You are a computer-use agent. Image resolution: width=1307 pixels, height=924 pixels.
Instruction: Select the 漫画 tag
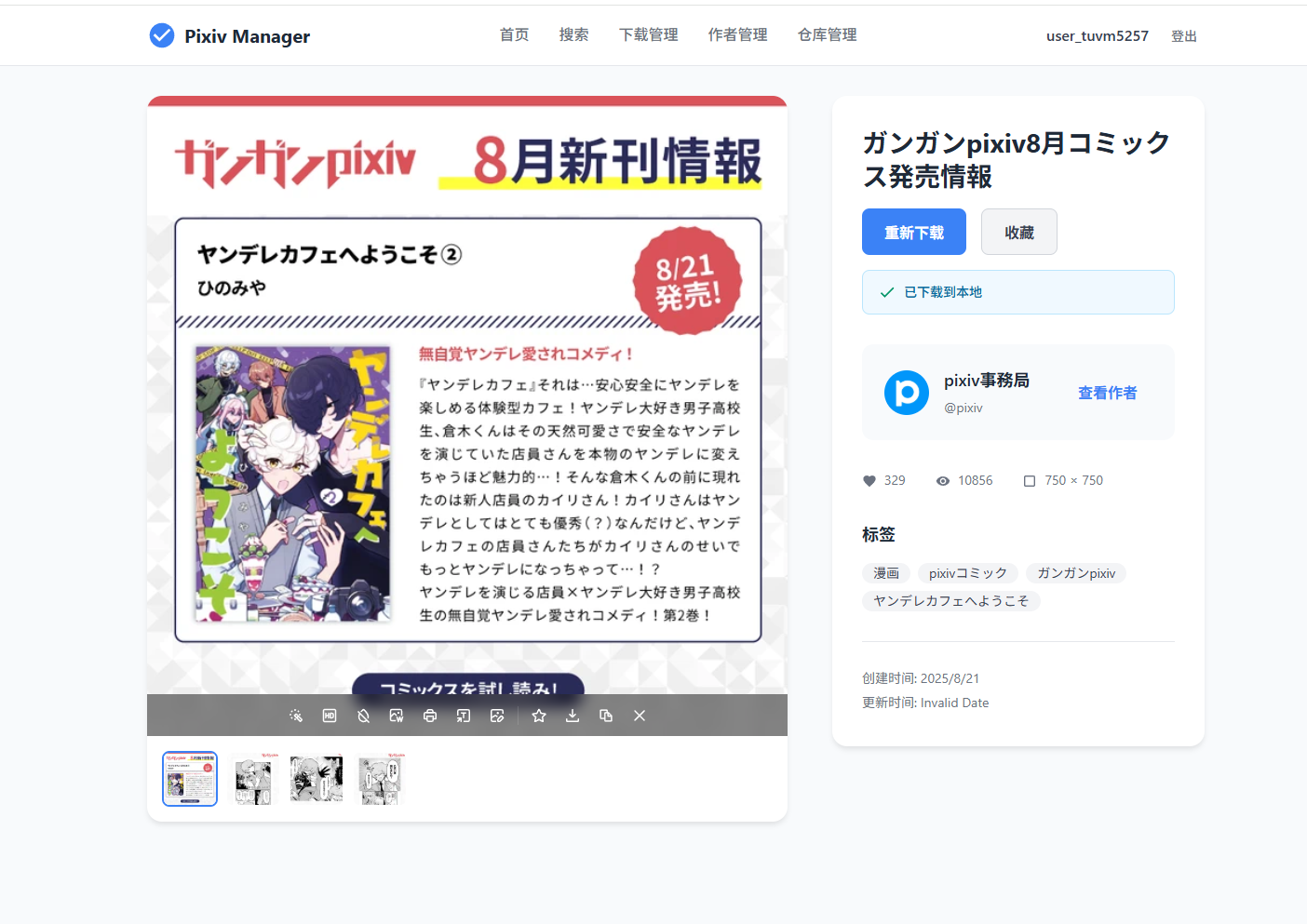(x=886, y=573)
